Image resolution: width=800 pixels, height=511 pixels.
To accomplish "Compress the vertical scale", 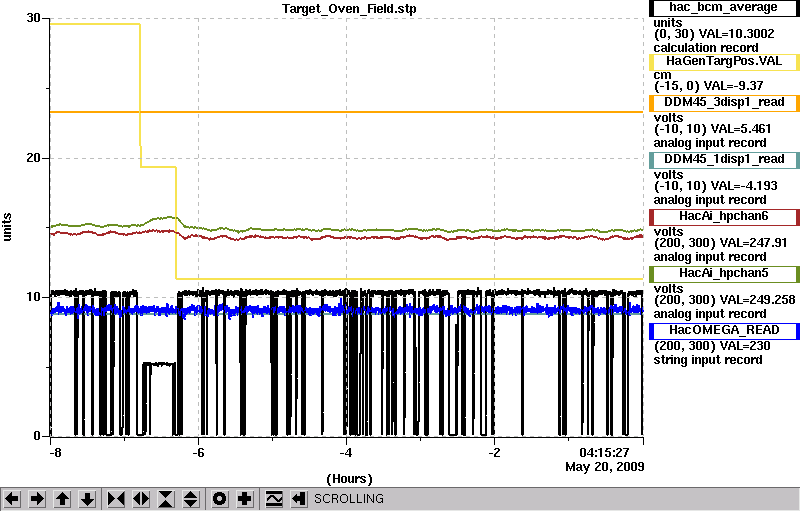I will pyautogui.click(x=166, y=499).
